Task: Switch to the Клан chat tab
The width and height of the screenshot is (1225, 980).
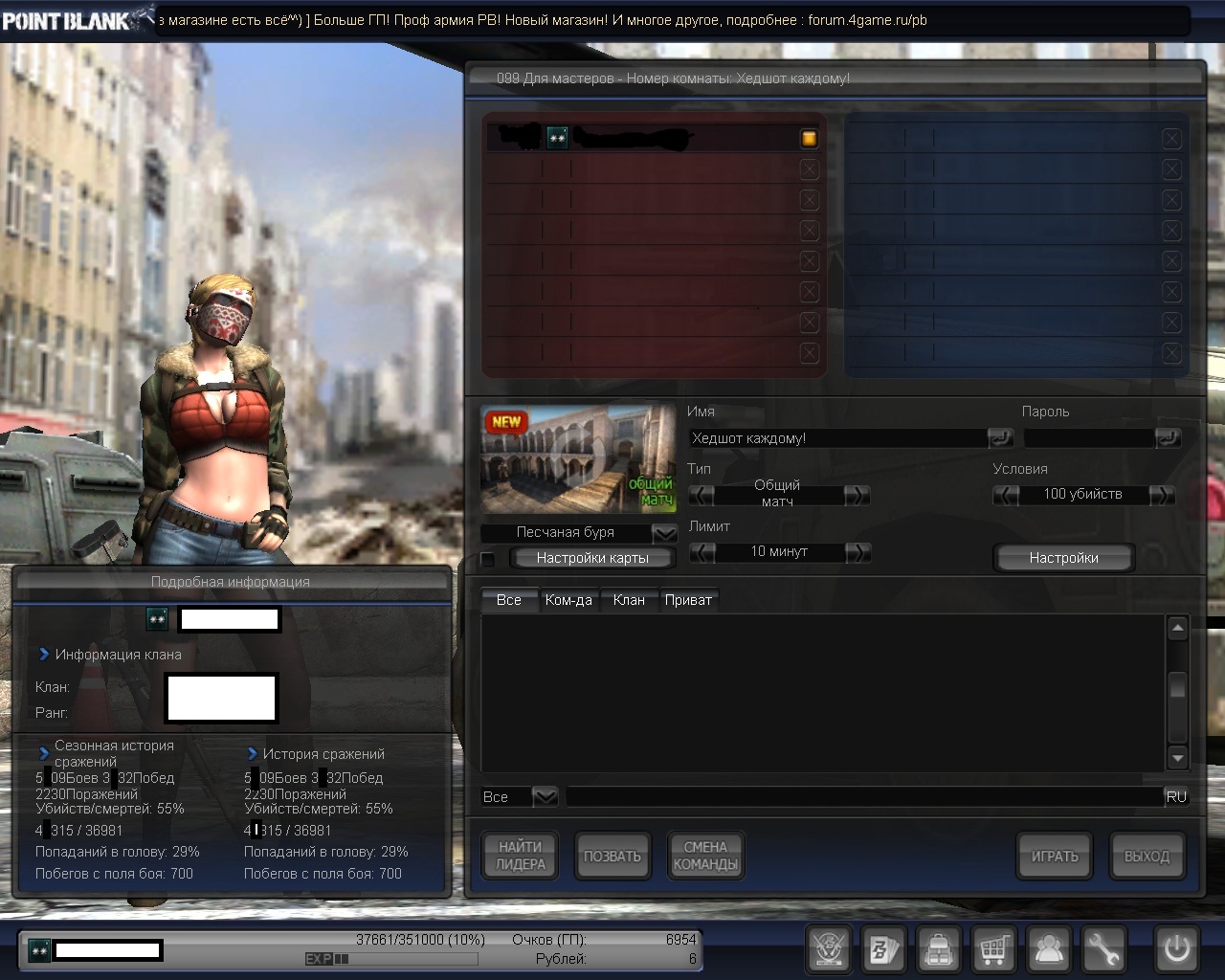Action: pos(629,600)
